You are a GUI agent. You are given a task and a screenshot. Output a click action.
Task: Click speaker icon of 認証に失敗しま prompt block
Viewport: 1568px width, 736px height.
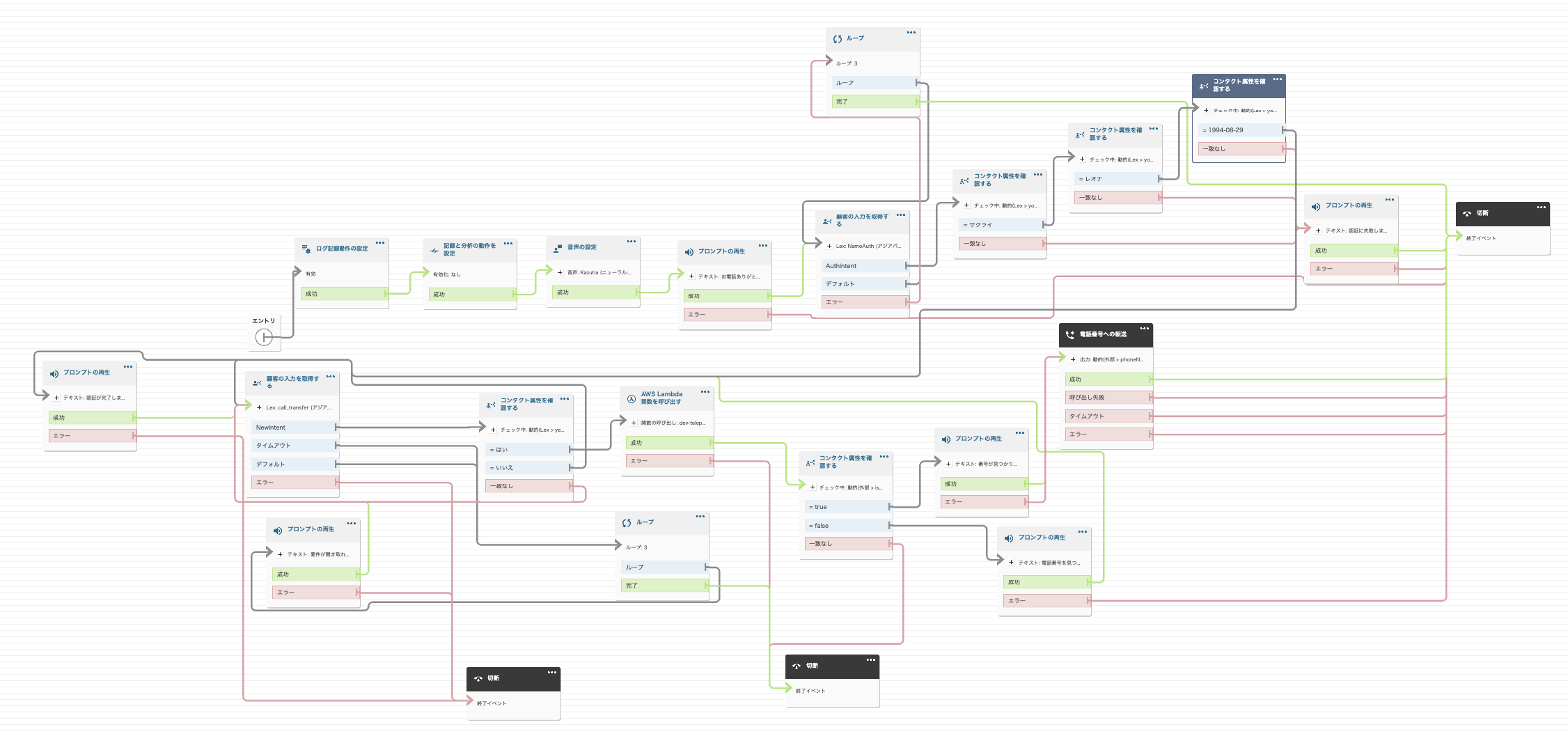click(1316, 207)
